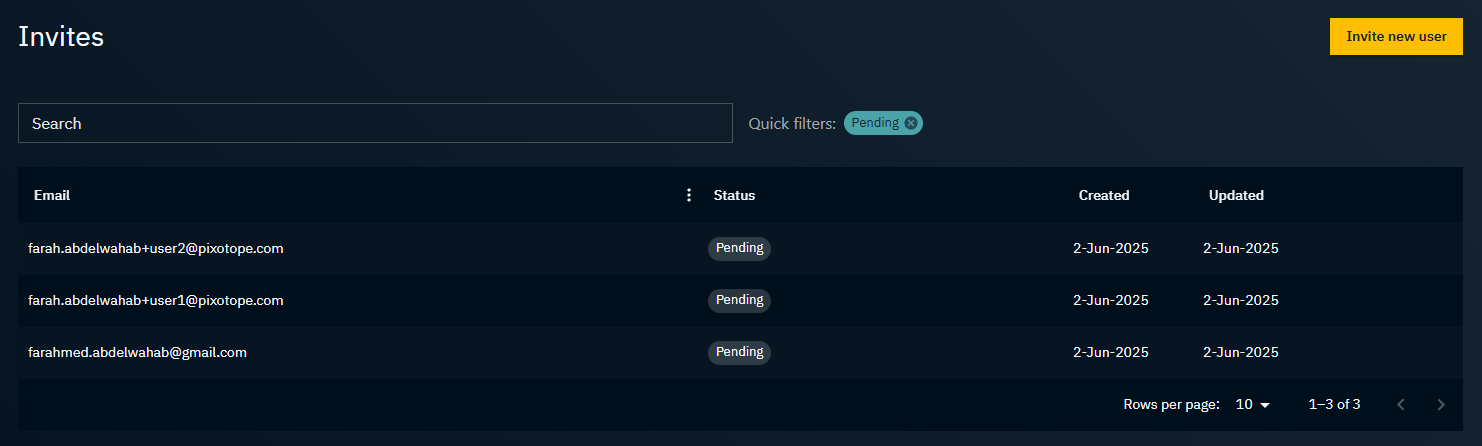The width and height of the screenshot is (1482, 446).
Task: Click the rows per page value 10
Action: [x=1244, y=404]
